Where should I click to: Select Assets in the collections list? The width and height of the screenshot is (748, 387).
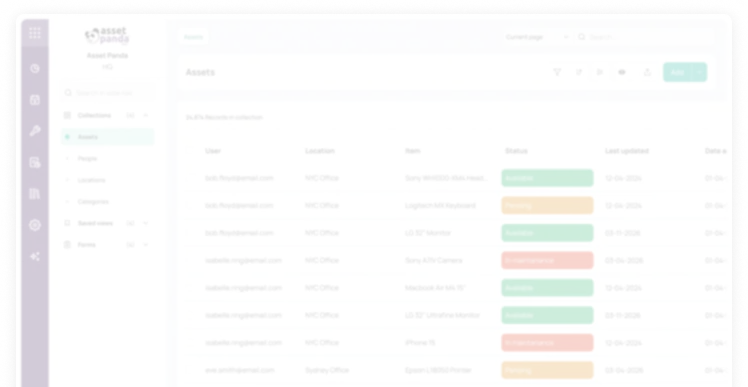(x=108, y=137)
